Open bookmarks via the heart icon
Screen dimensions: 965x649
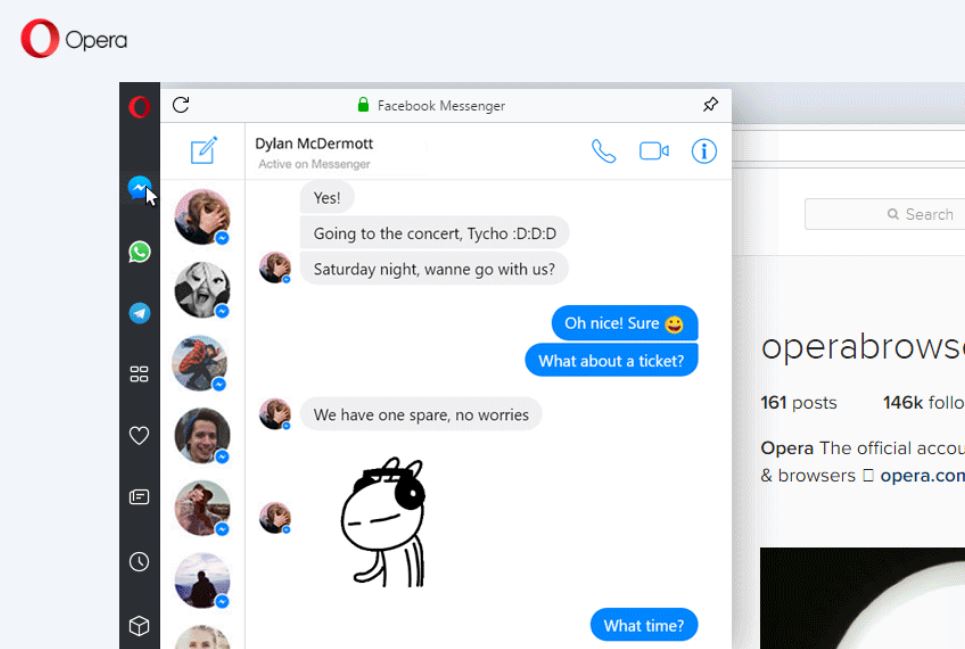point(139,435)
